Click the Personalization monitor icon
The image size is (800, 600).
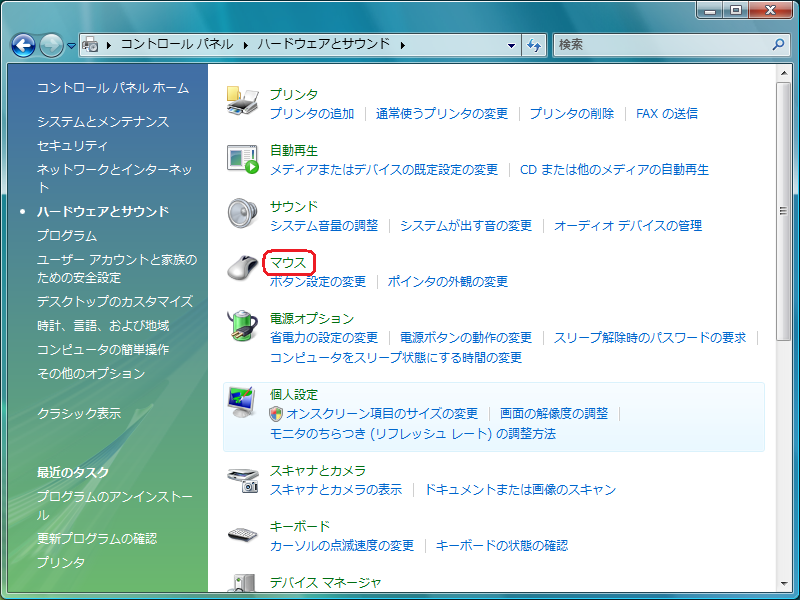tap(243, 402)
